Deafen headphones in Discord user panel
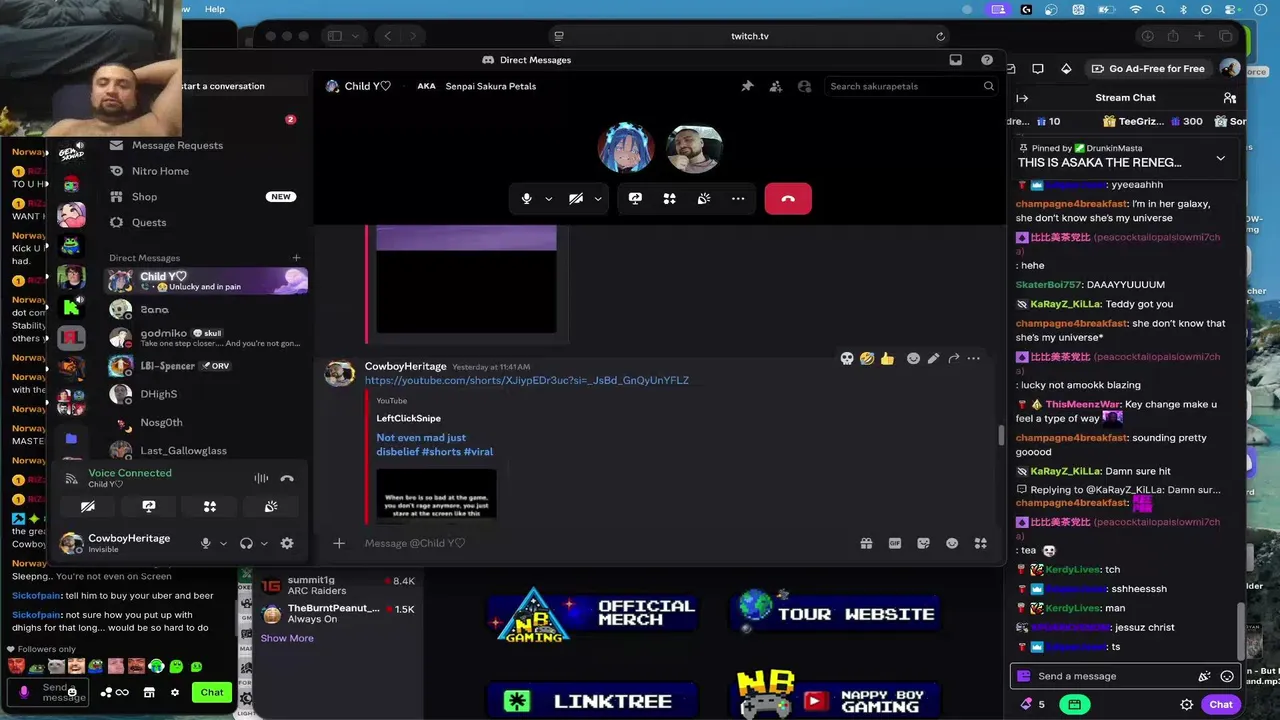 pos(246,543)
